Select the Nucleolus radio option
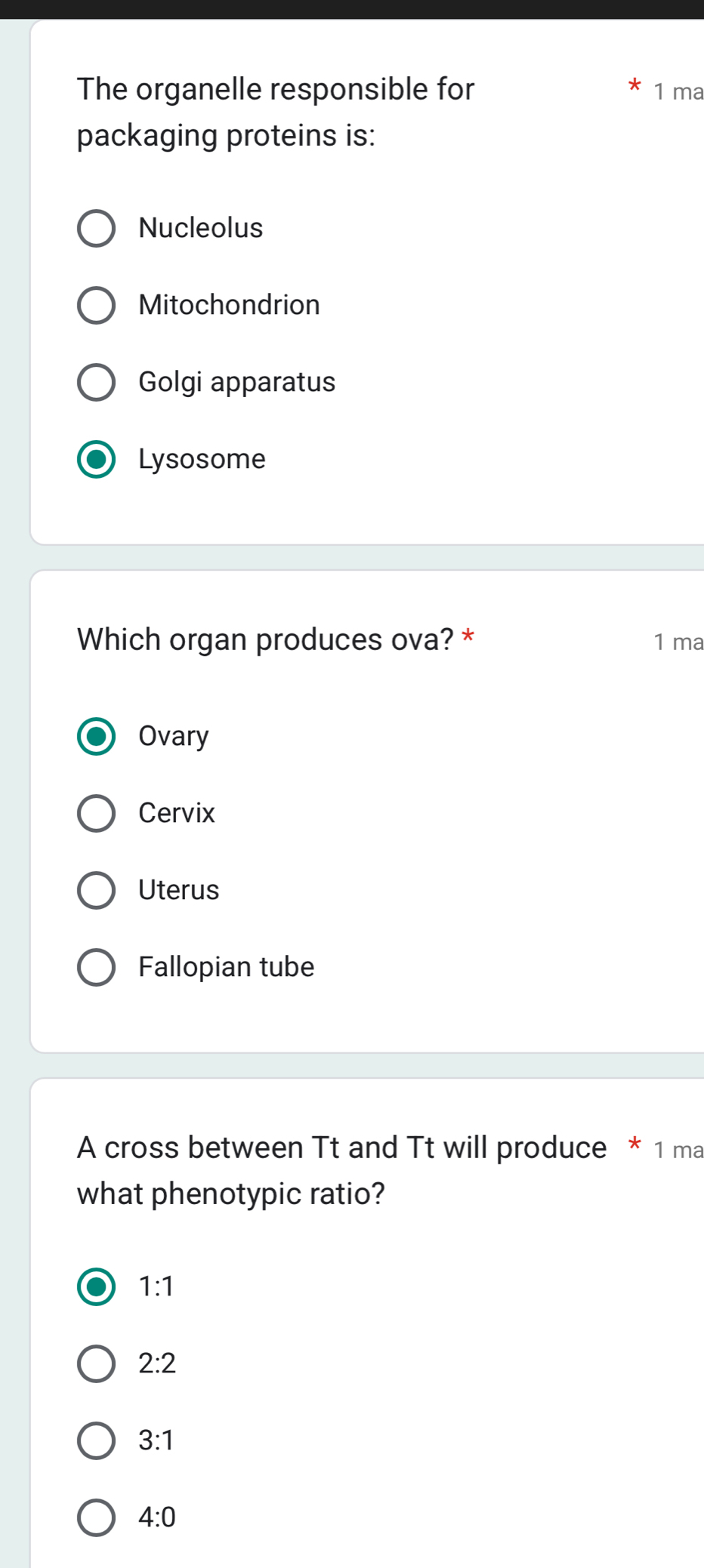704x1568 pixels. [x=96, y=228]
